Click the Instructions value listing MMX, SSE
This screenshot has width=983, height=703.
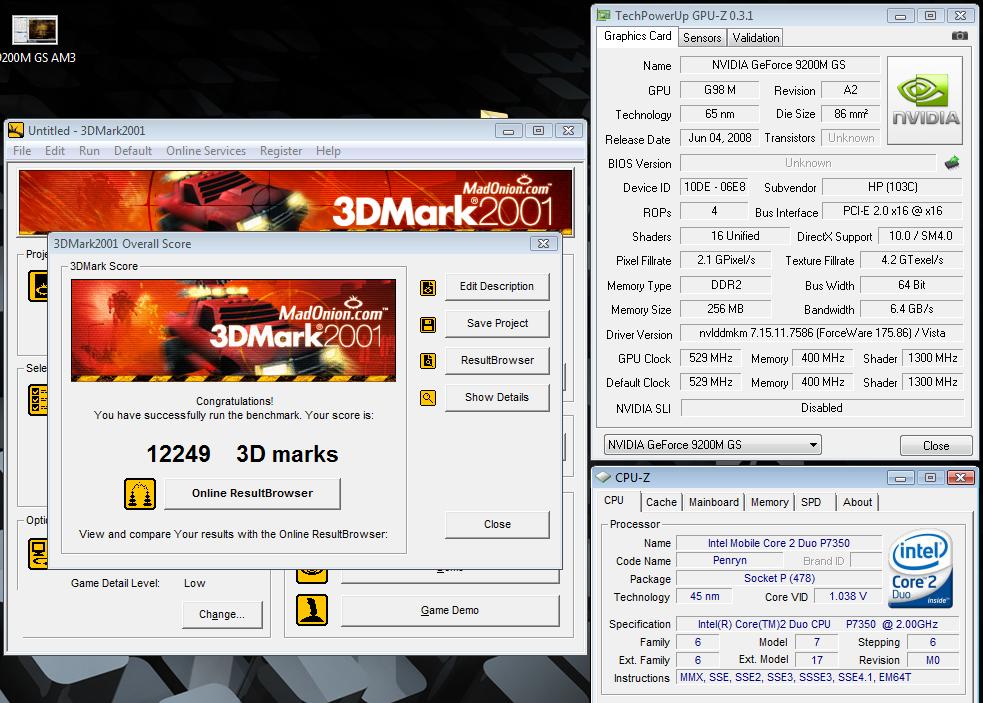[817, 677]
